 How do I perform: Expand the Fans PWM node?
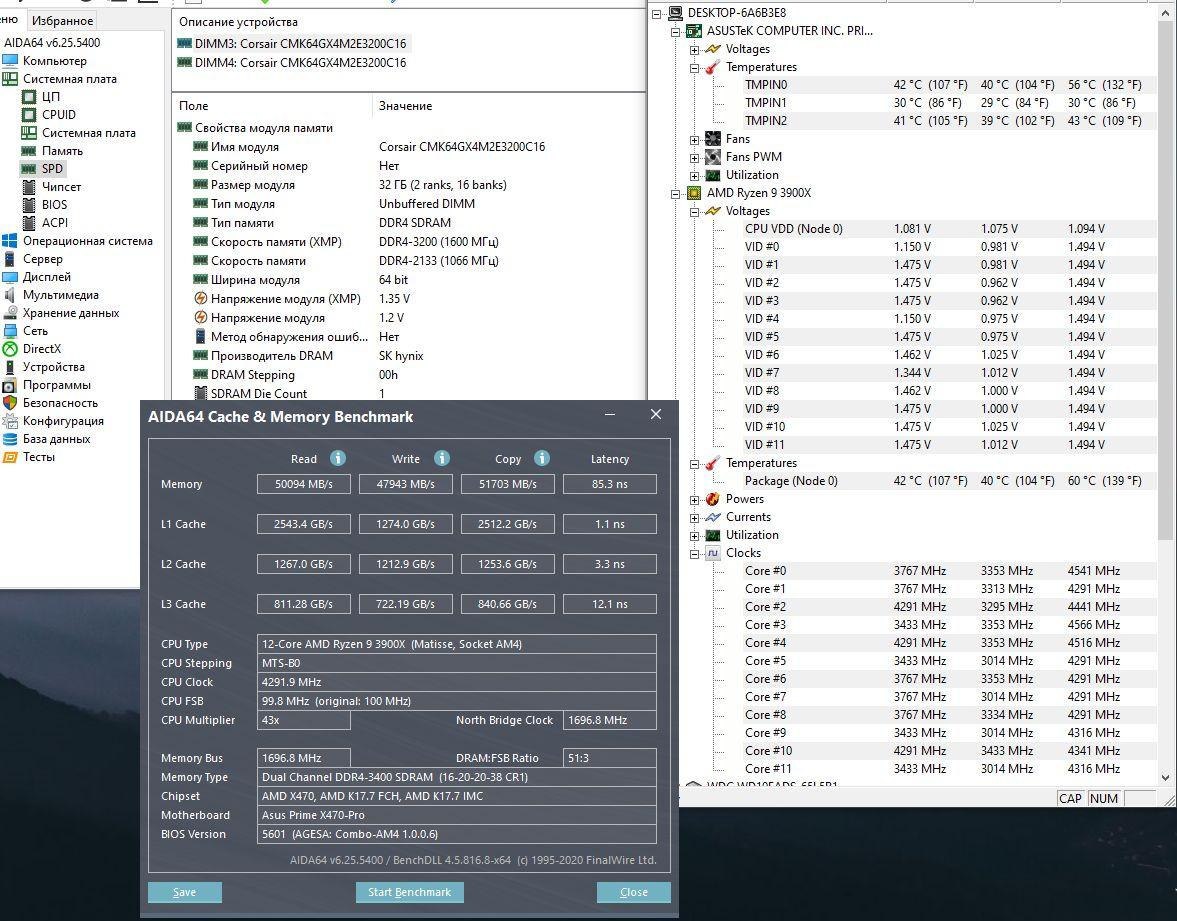(x=694, y=158)
